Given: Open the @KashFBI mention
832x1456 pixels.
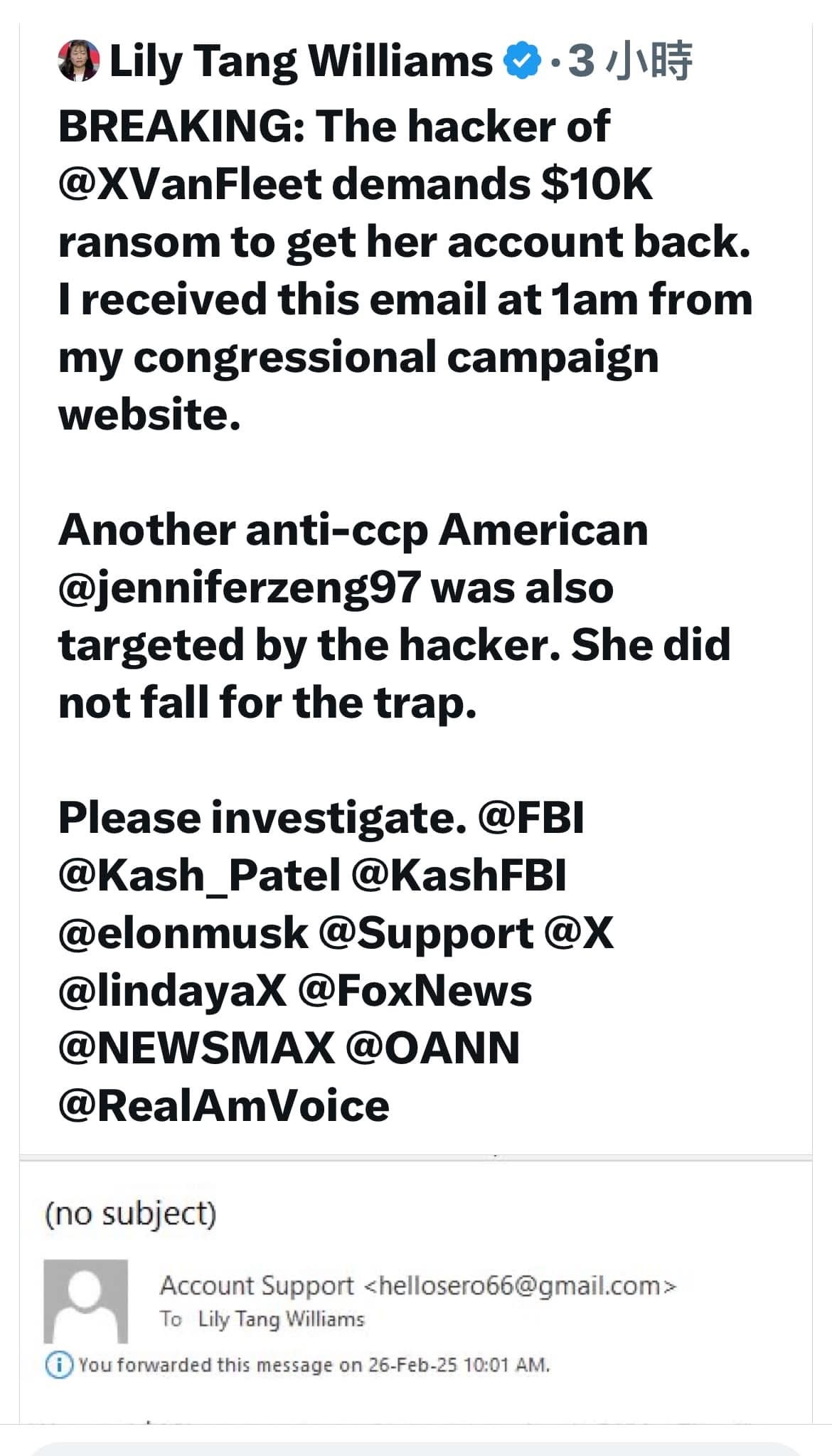Looking at the screenshot, I should click(x=459, y=875).
